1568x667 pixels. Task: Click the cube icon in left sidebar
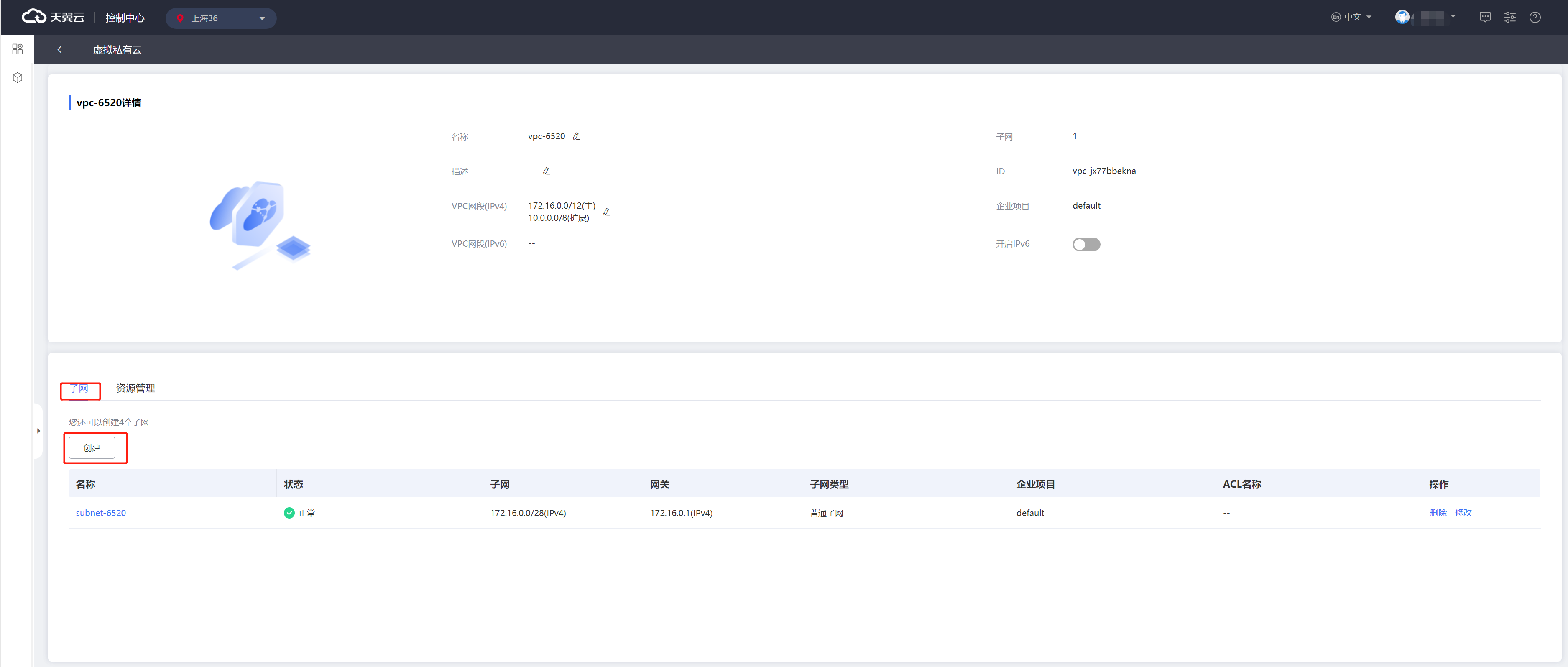17,78
